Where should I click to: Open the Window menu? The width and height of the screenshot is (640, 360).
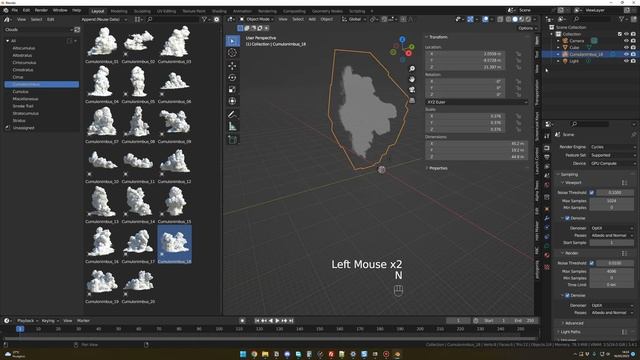[60, 10]
